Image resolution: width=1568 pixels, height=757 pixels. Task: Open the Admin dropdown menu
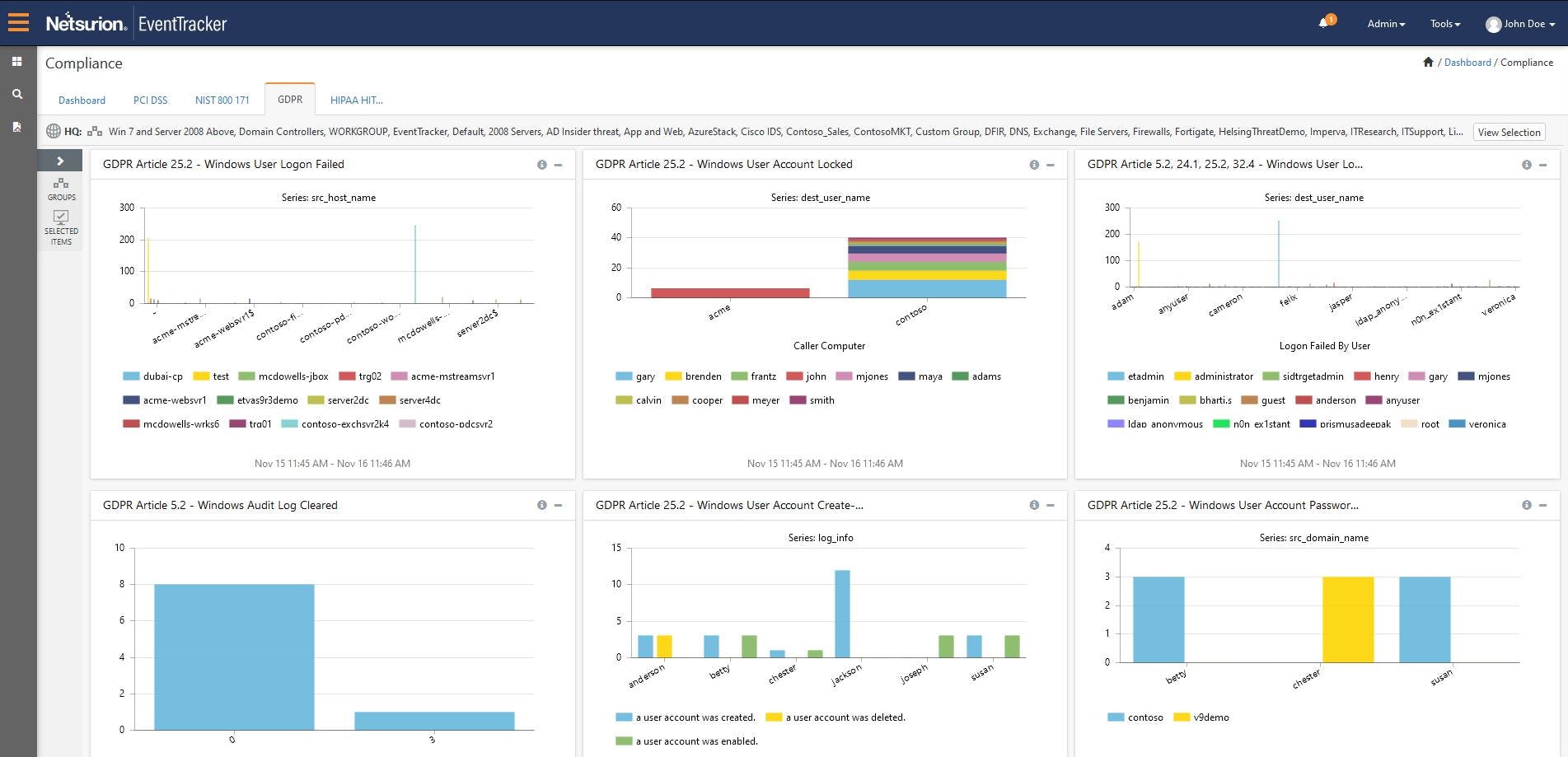[1386, 24]
